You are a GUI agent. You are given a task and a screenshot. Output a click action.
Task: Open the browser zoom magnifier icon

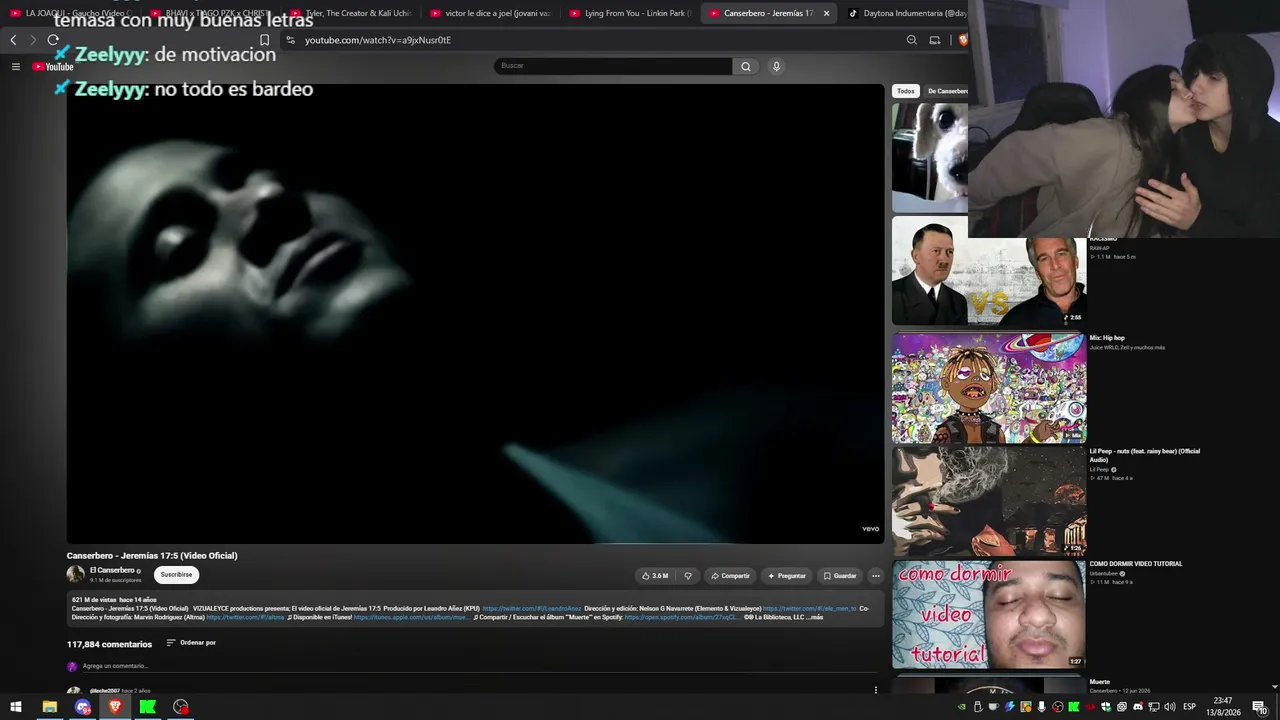[911, 40]
